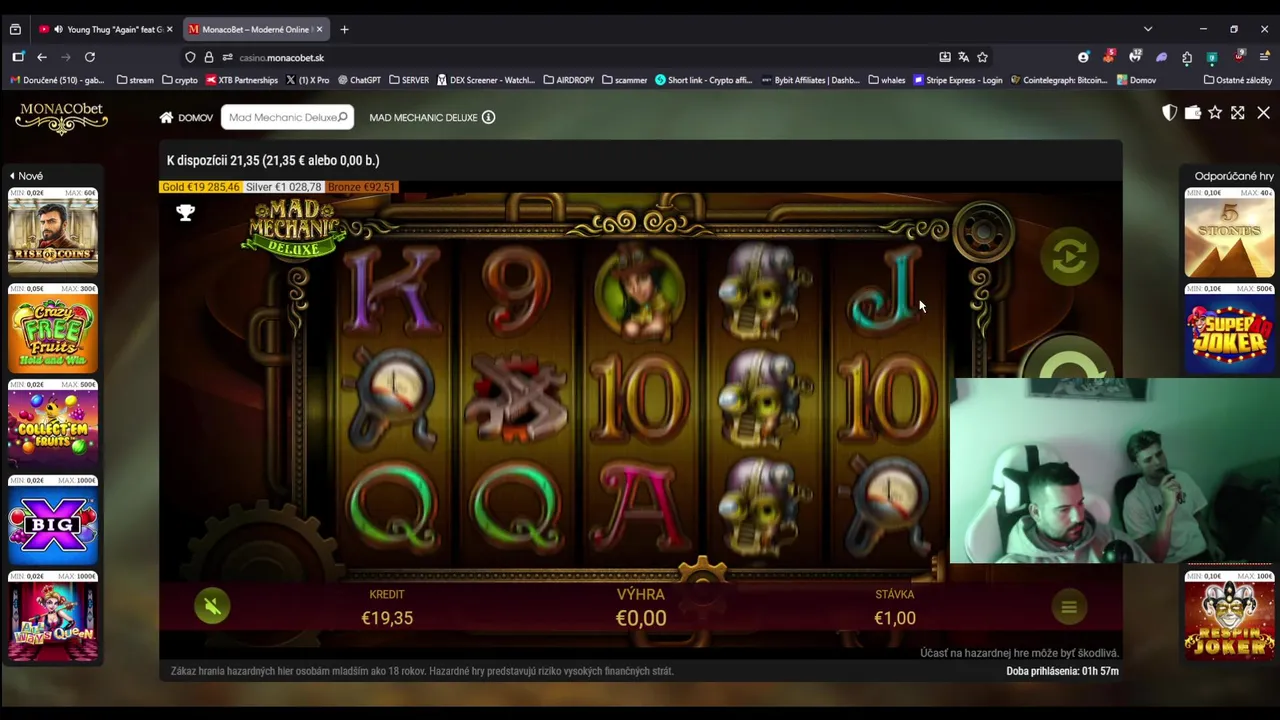Go back in browser history

[42, 57]
